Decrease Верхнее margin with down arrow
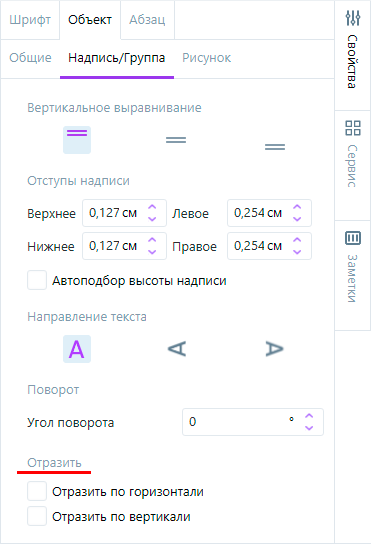Screen dimensions: 371x544 (152, 219)
